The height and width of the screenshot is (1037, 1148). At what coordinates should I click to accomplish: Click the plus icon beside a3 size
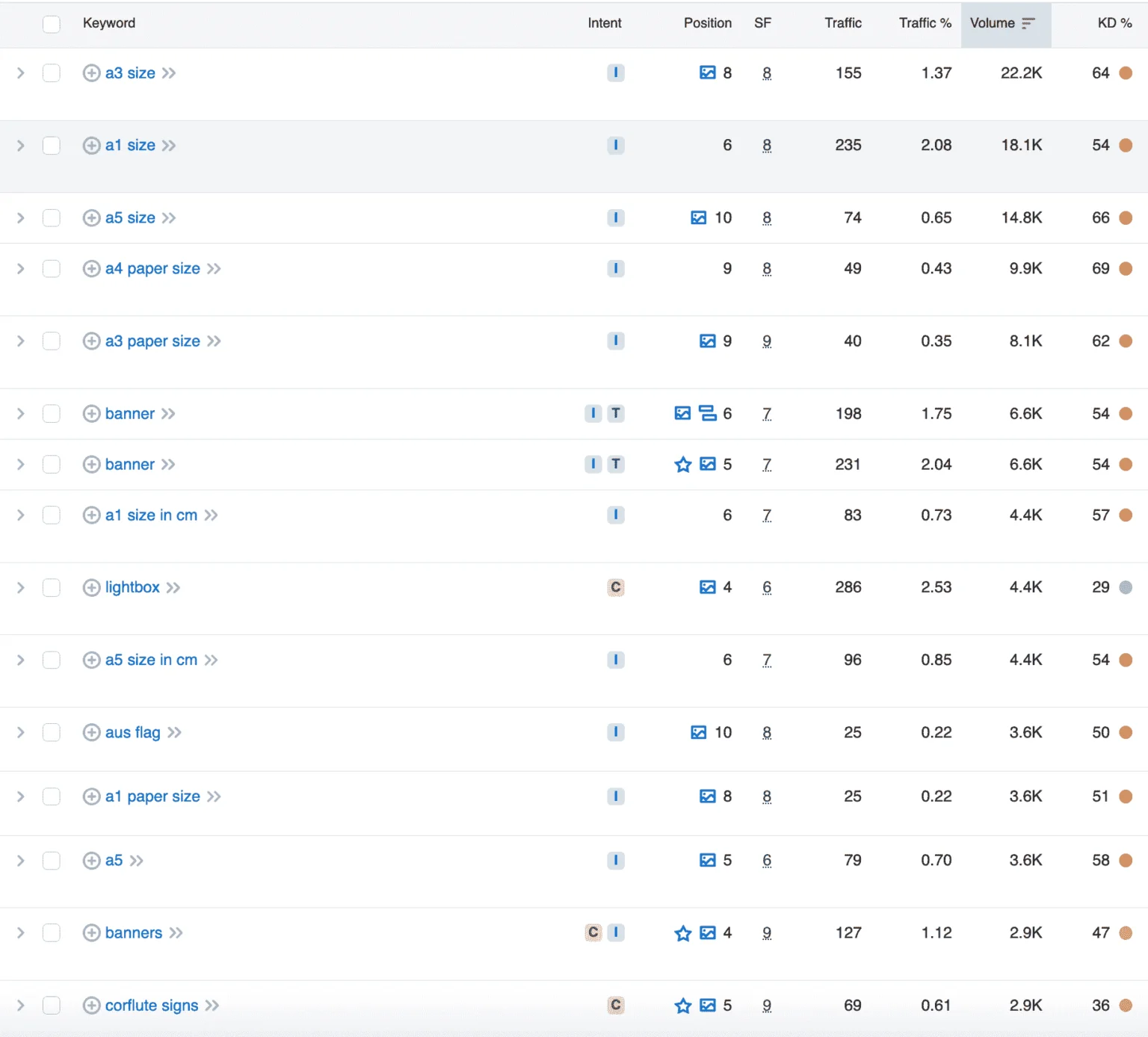coord(91,73)
